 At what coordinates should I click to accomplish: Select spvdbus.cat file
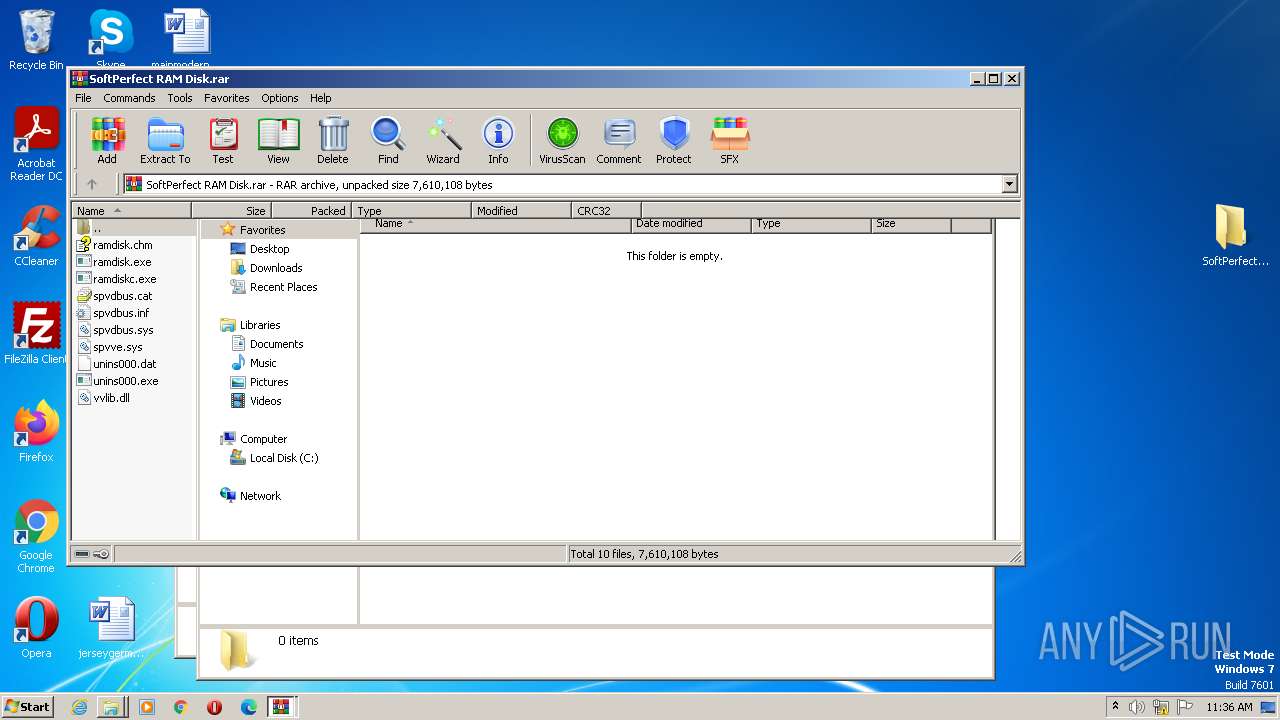(x=122, y=296)
